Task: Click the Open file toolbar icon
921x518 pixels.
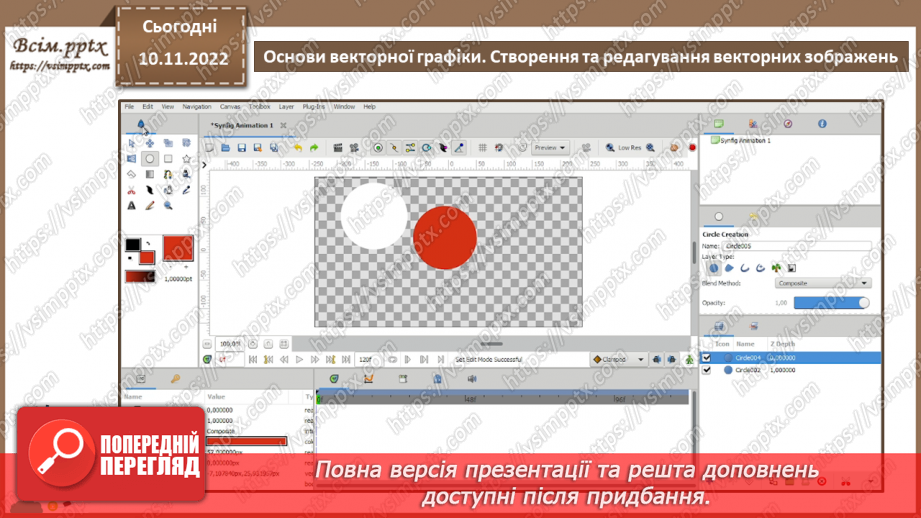Action: [x=226, y=148]
